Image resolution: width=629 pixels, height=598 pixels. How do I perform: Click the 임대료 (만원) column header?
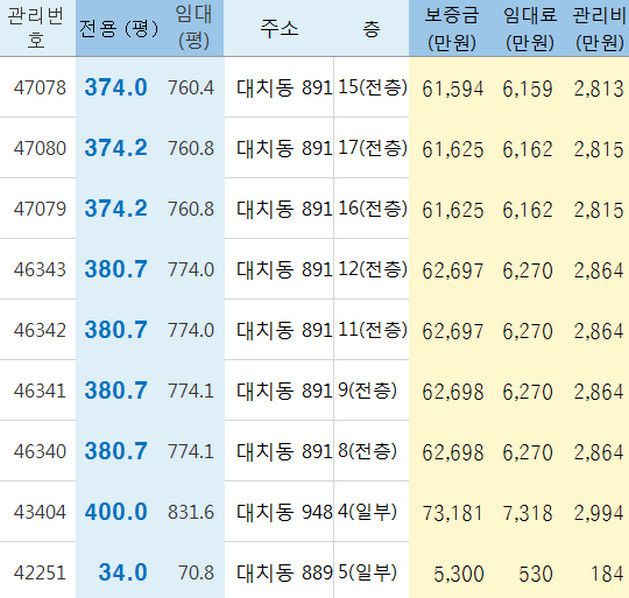(x=530, y=28)
